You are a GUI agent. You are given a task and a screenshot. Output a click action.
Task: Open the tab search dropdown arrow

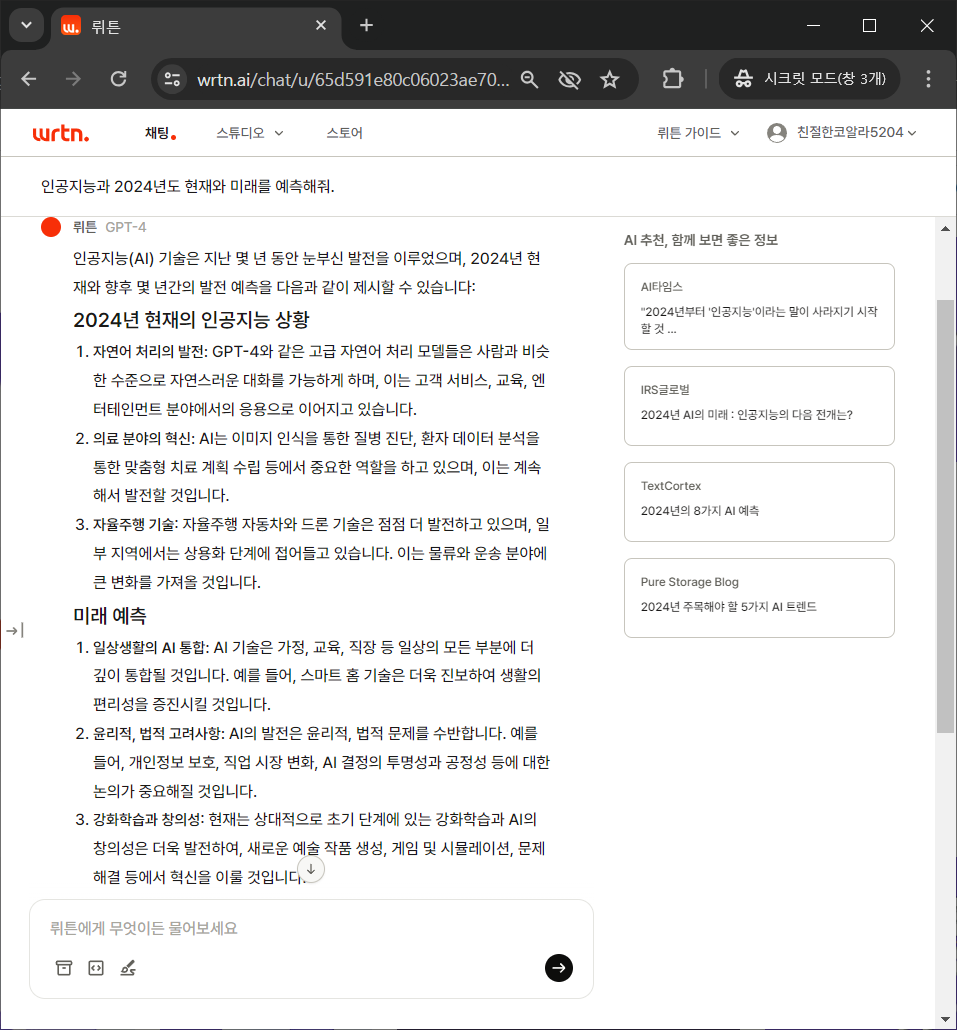(26, 26)
